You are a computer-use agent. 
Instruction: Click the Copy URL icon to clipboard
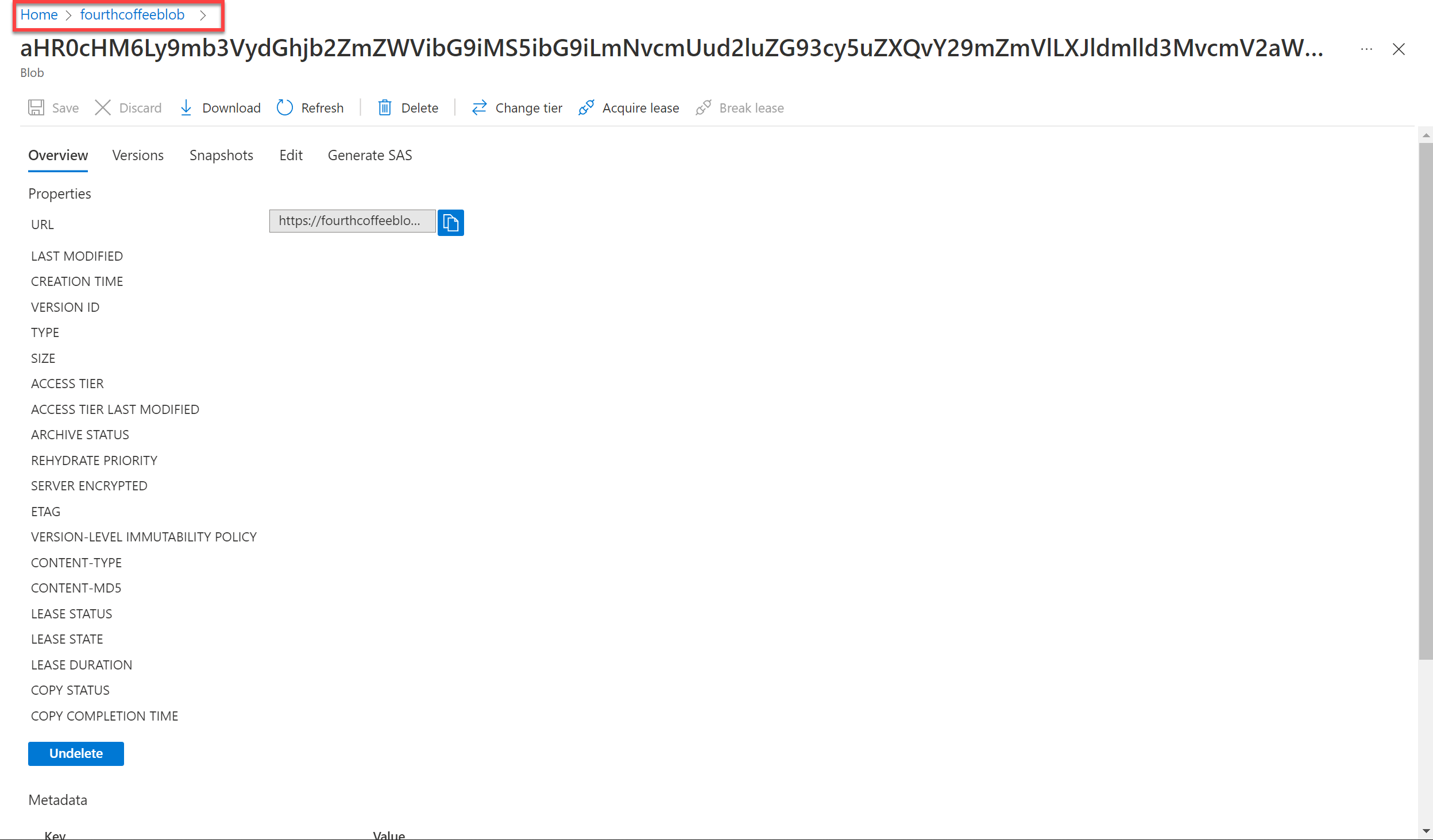pyautogui.click(x=451, y=222)
